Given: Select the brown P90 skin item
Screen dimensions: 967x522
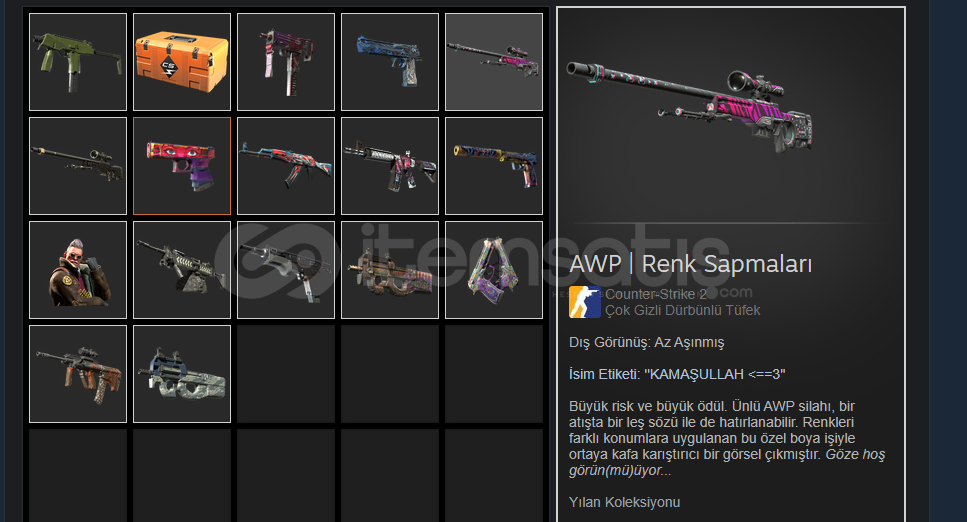Looking at the screenshot, I should (390, 270).
